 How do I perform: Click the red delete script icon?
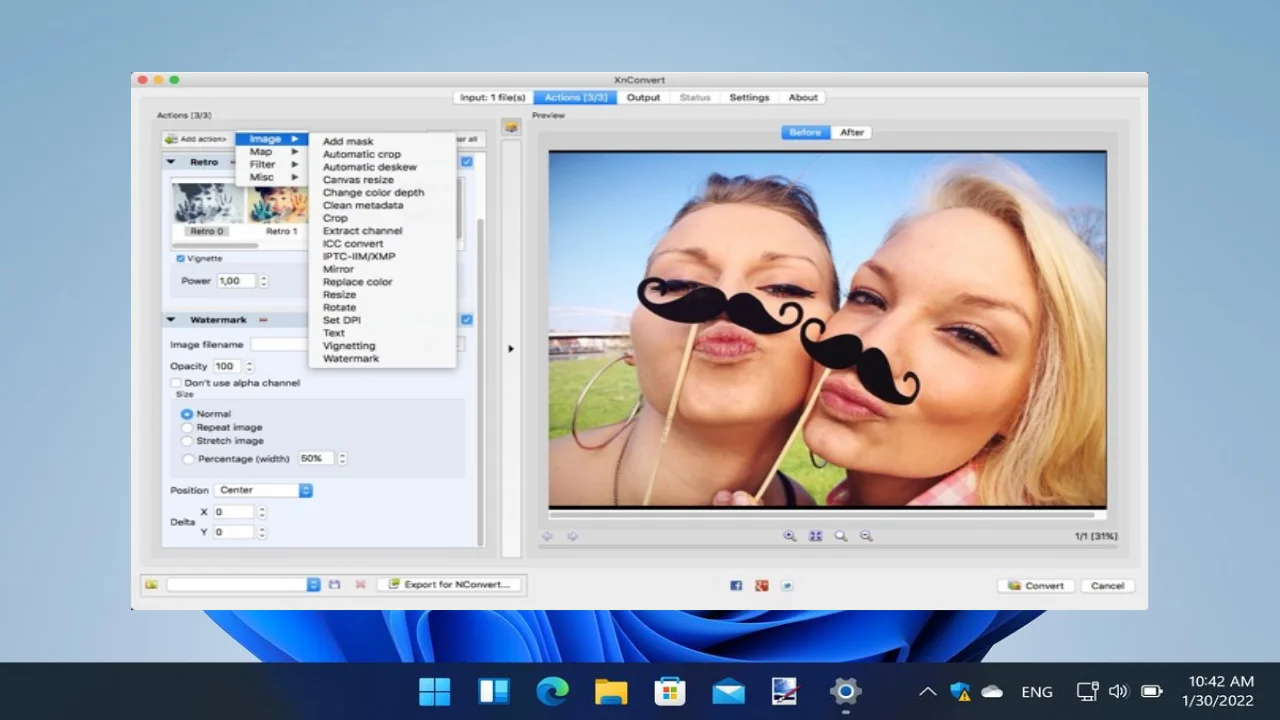360,584
